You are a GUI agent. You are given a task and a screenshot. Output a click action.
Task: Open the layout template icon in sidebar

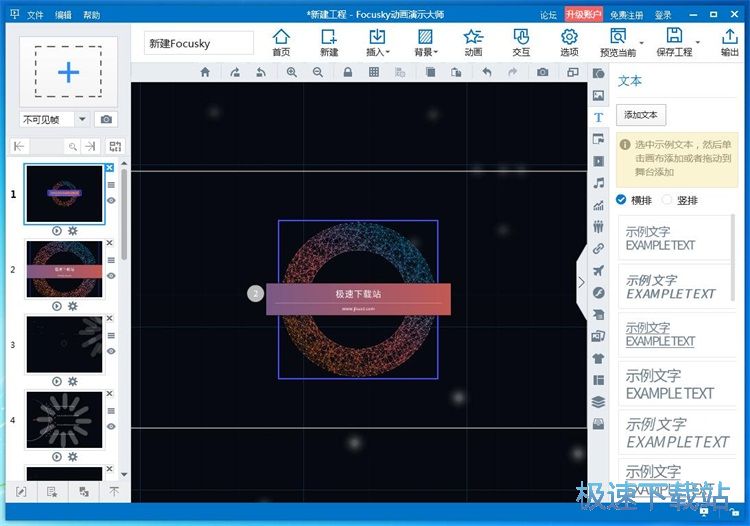[x=598, y=380]
